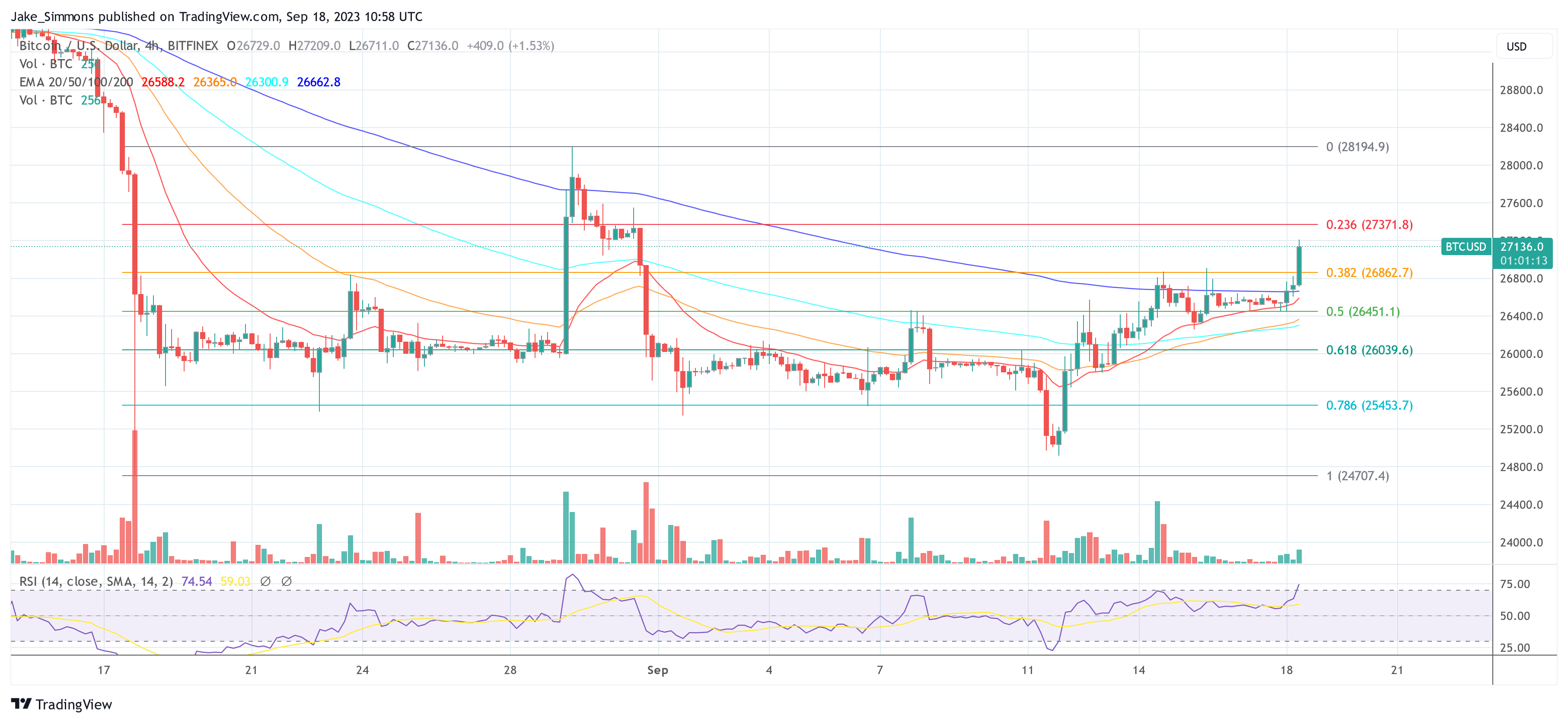This screenshot has height=723, width=1568.
Task: Click the 24000.0 price axis label
Action: click(1522, 543)
